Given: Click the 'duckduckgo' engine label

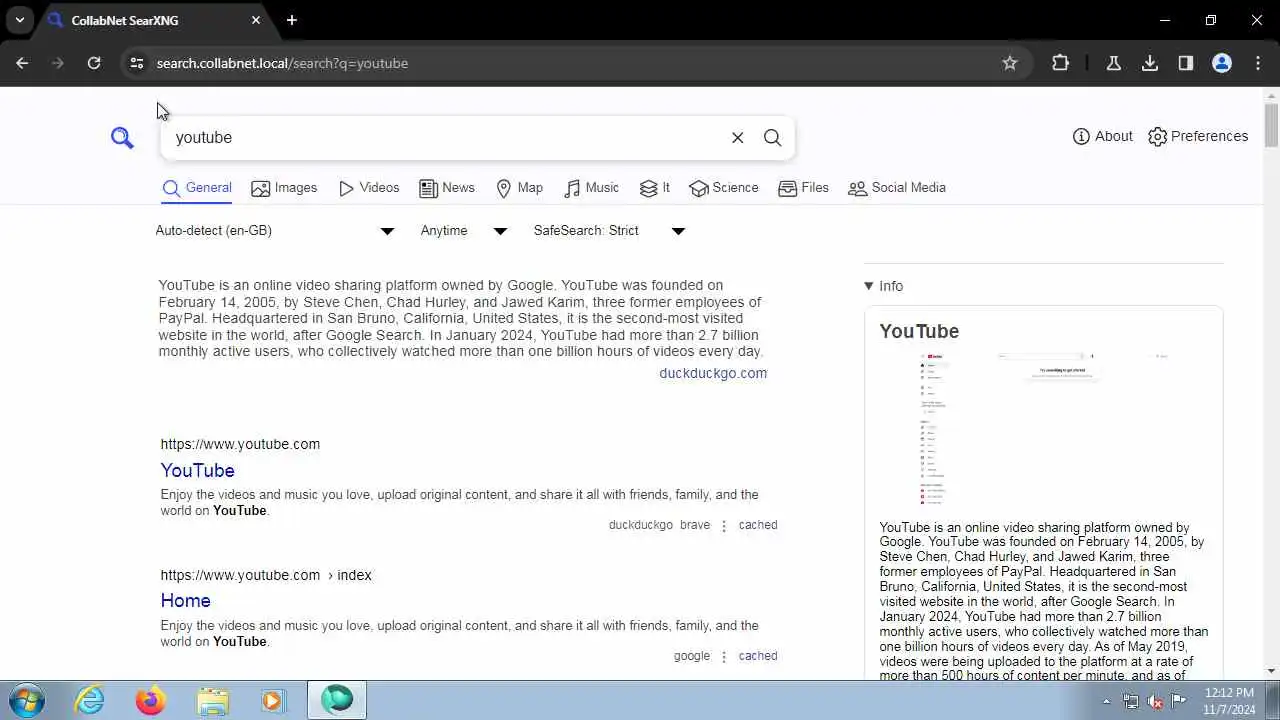Looking at the screenshot, I should click(x=641, y=525).
